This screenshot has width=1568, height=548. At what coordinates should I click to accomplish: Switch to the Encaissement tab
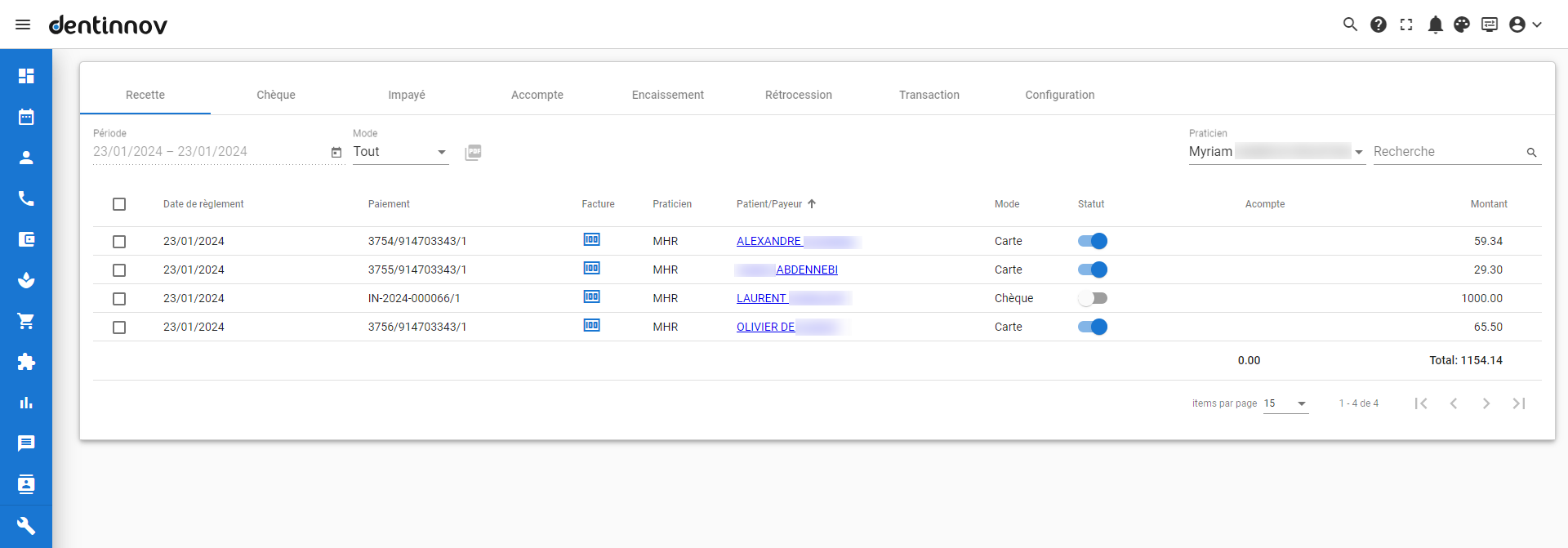(x=668, y=95)
